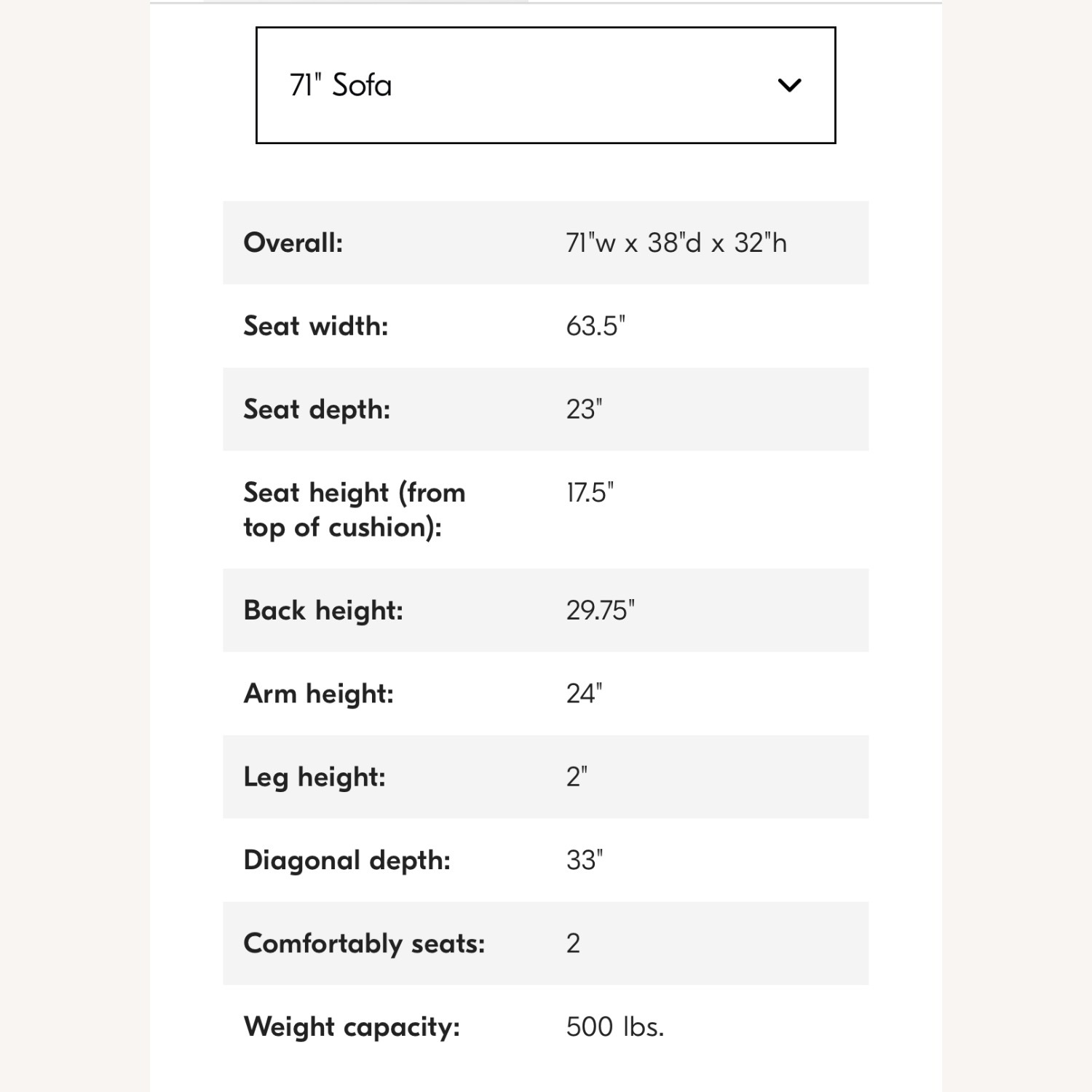Viewport: 1092px width, 1092px height.
Task: Open the 71" Sofa size dropdown
Action: 545,85
